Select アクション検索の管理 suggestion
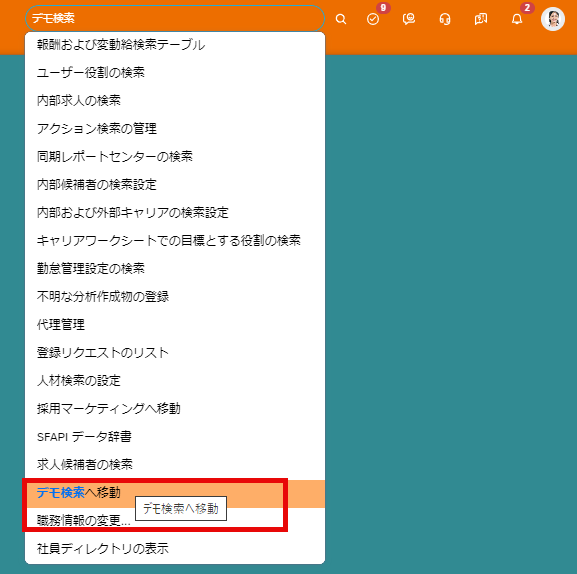This screenshot has height=574, width=577. [175, 129]
